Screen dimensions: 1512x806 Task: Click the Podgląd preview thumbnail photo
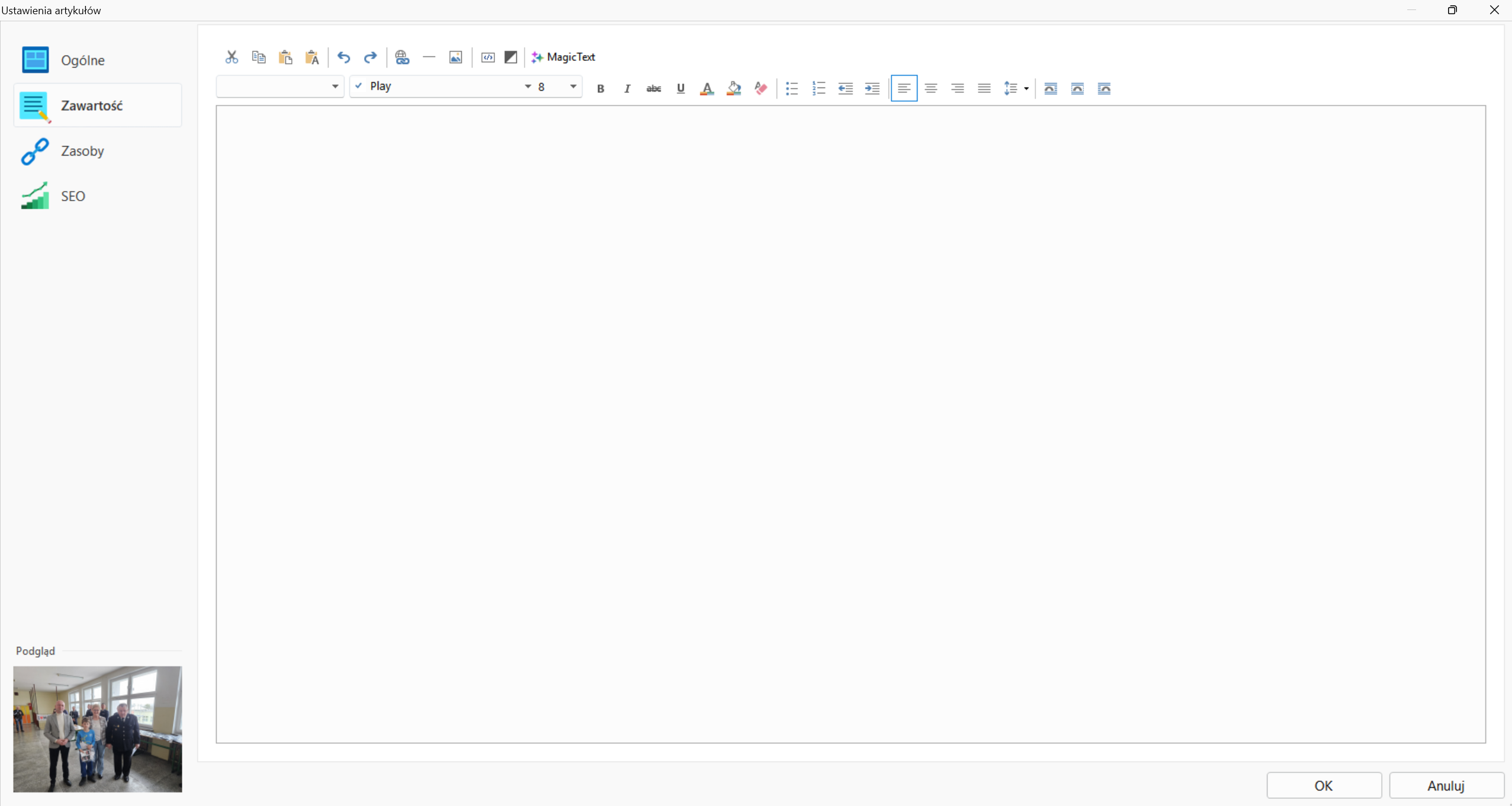pyautogui.click(x=98, y=729)
